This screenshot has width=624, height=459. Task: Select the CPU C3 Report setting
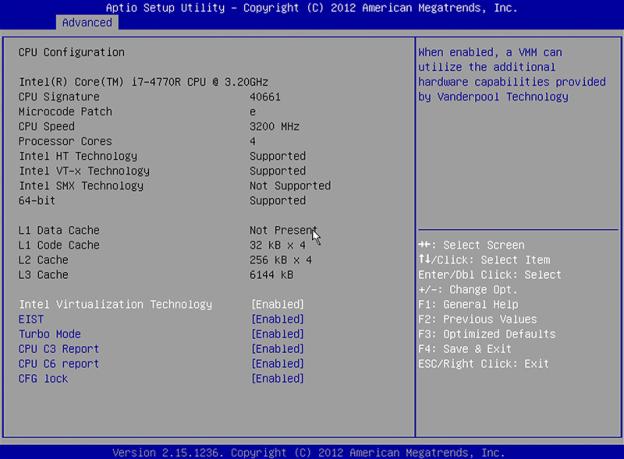[x=58, y=349]
